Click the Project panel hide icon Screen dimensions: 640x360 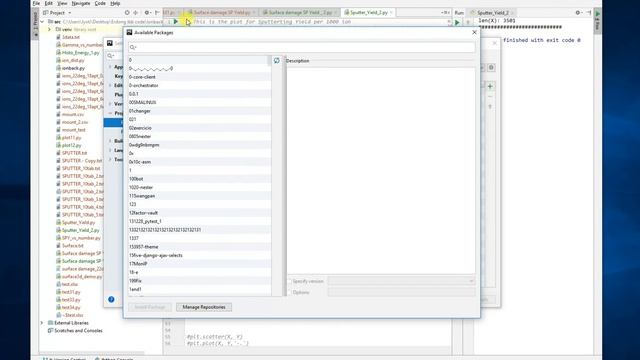coord(157,13)
